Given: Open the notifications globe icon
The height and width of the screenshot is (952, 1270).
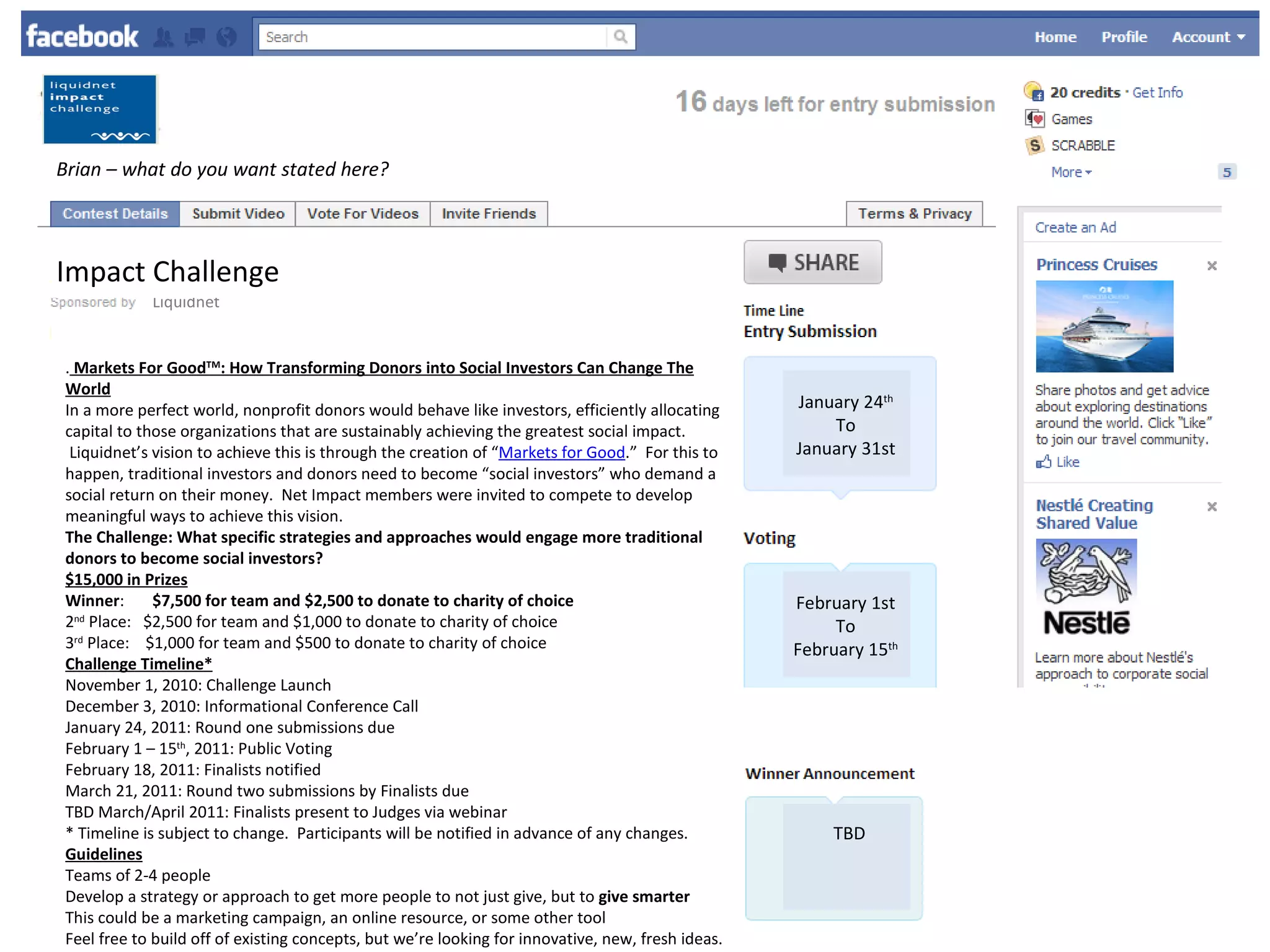Looking at the screenshot, I should (x=226, y=37).
